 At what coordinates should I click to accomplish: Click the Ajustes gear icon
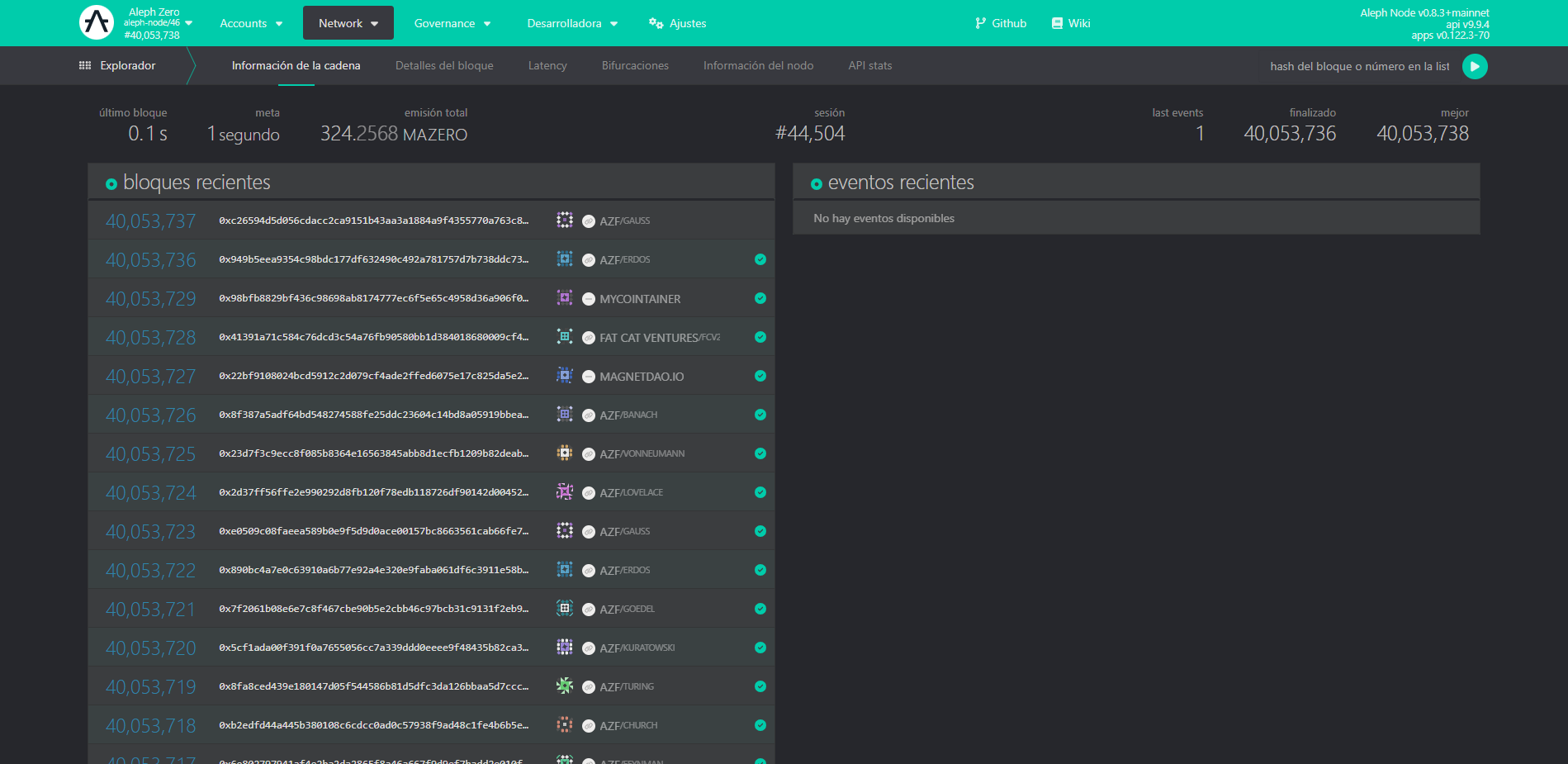click(655, 23)
